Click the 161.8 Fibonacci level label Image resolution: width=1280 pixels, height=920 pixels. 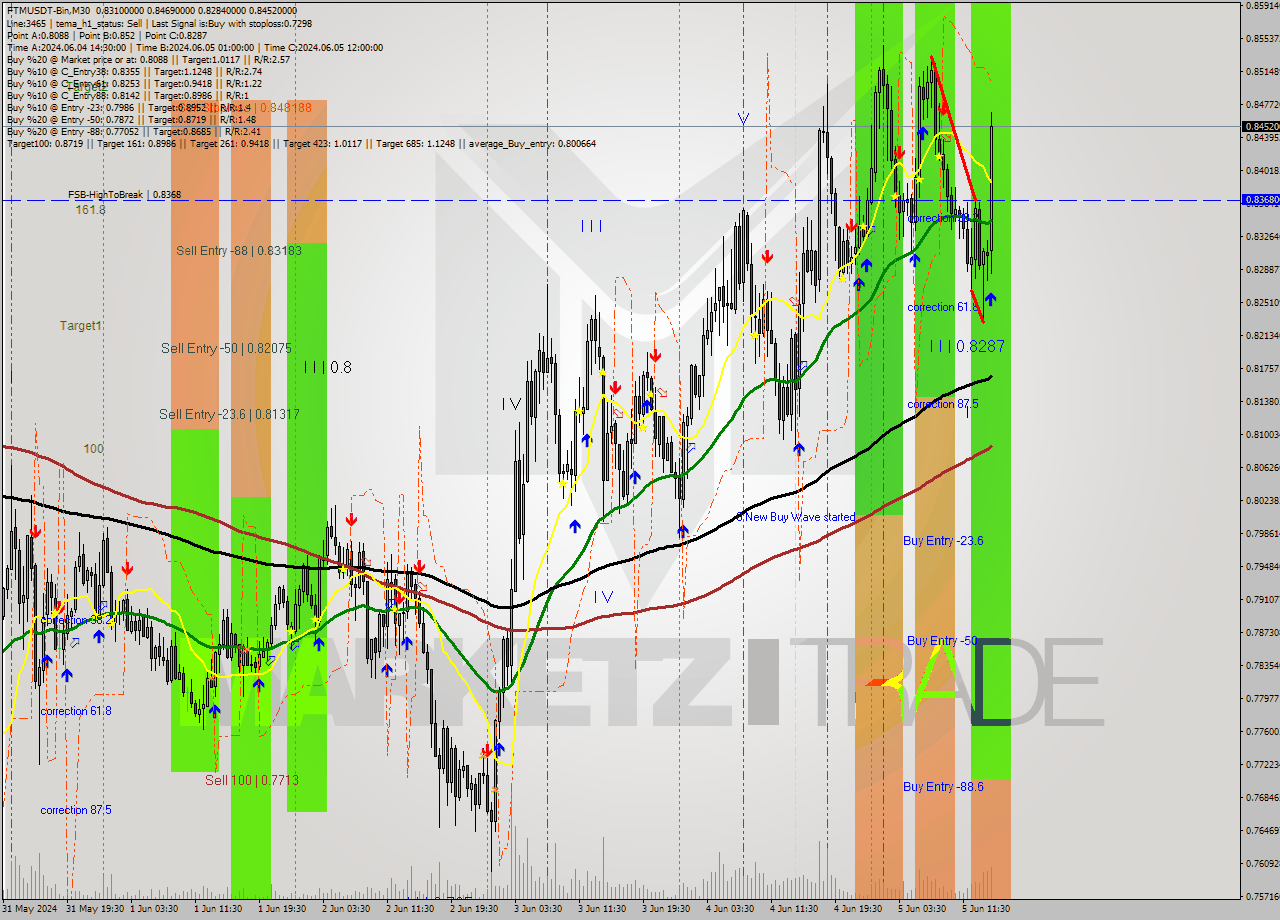[90, 210]
